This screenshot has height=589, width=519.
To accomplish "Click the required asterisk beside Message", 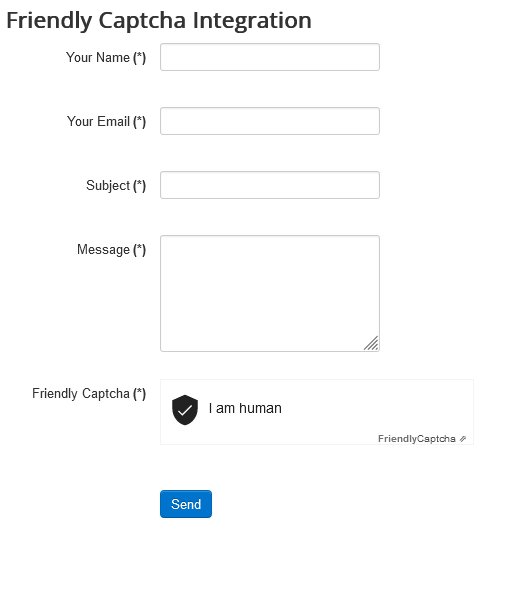I will (139, 249).
